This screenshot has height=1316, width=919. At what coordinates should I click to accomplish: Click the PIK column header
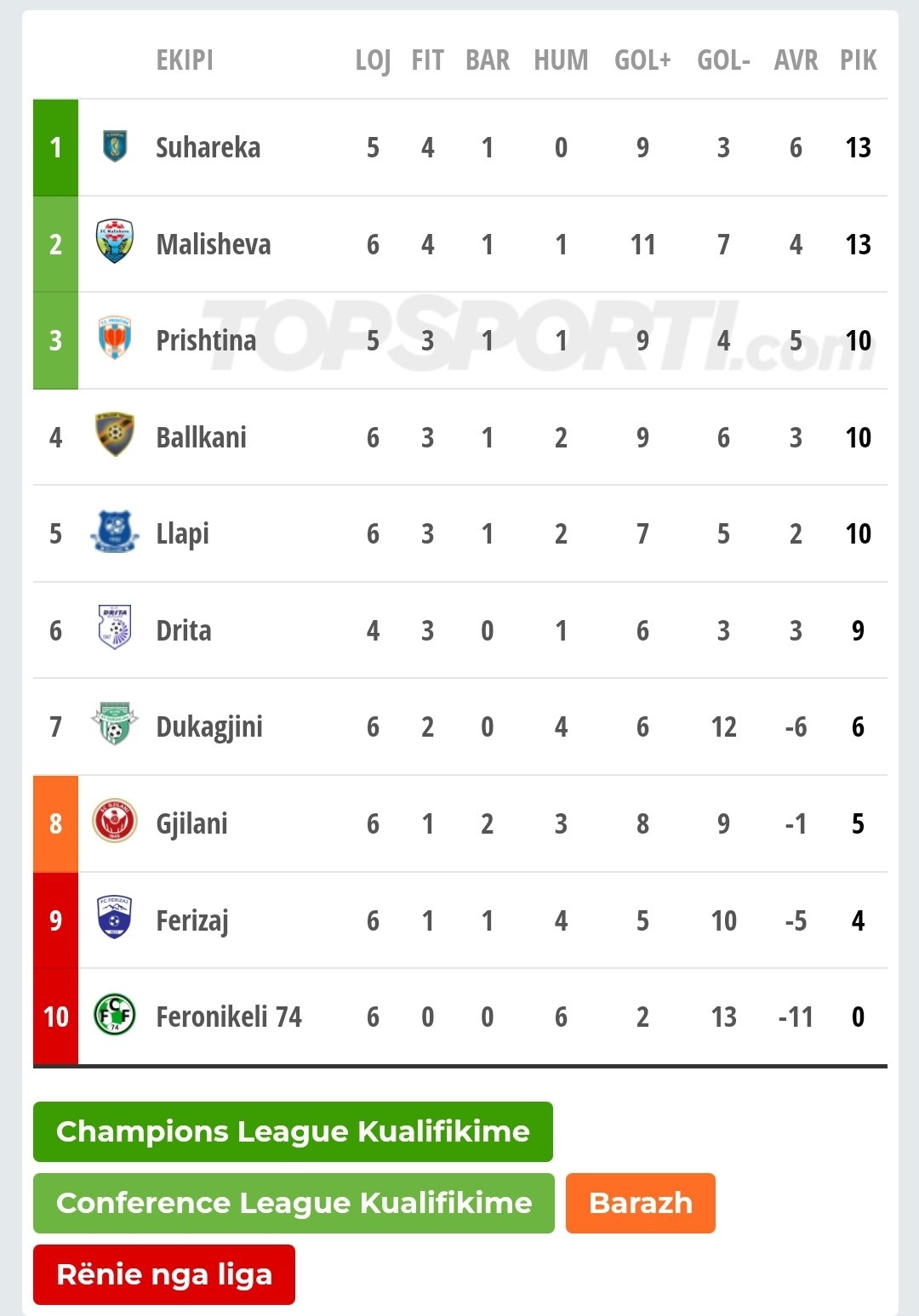[858, 60]
